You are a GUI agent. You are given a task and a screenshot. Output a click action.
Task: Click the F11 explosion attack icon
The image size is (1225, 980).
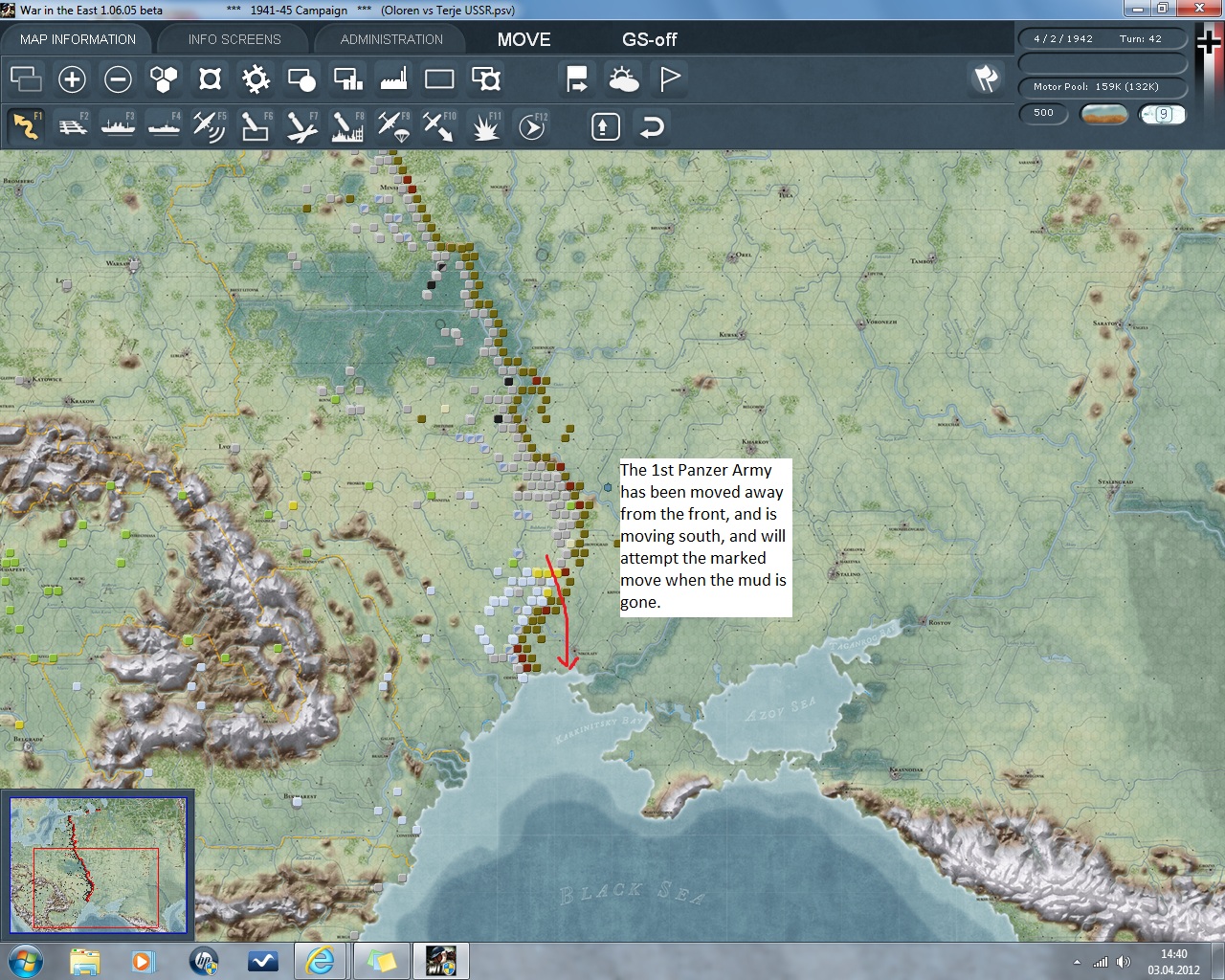pos(485,126)
